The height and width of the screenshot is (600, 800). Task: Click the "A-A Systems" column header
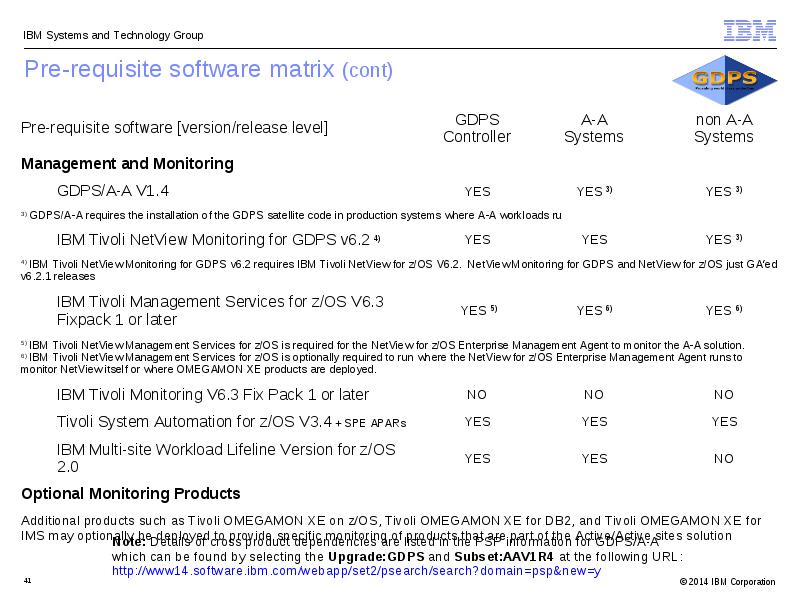tap(594, 128)
